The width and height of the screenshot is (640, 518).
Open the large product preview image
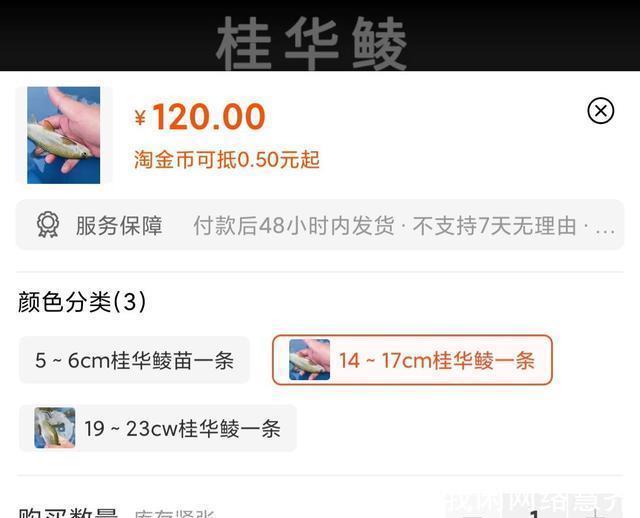pyautogui.click(x=64, y=135)
